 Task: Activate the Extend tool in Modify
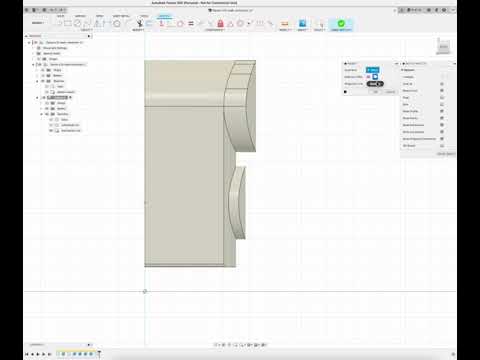149,23
